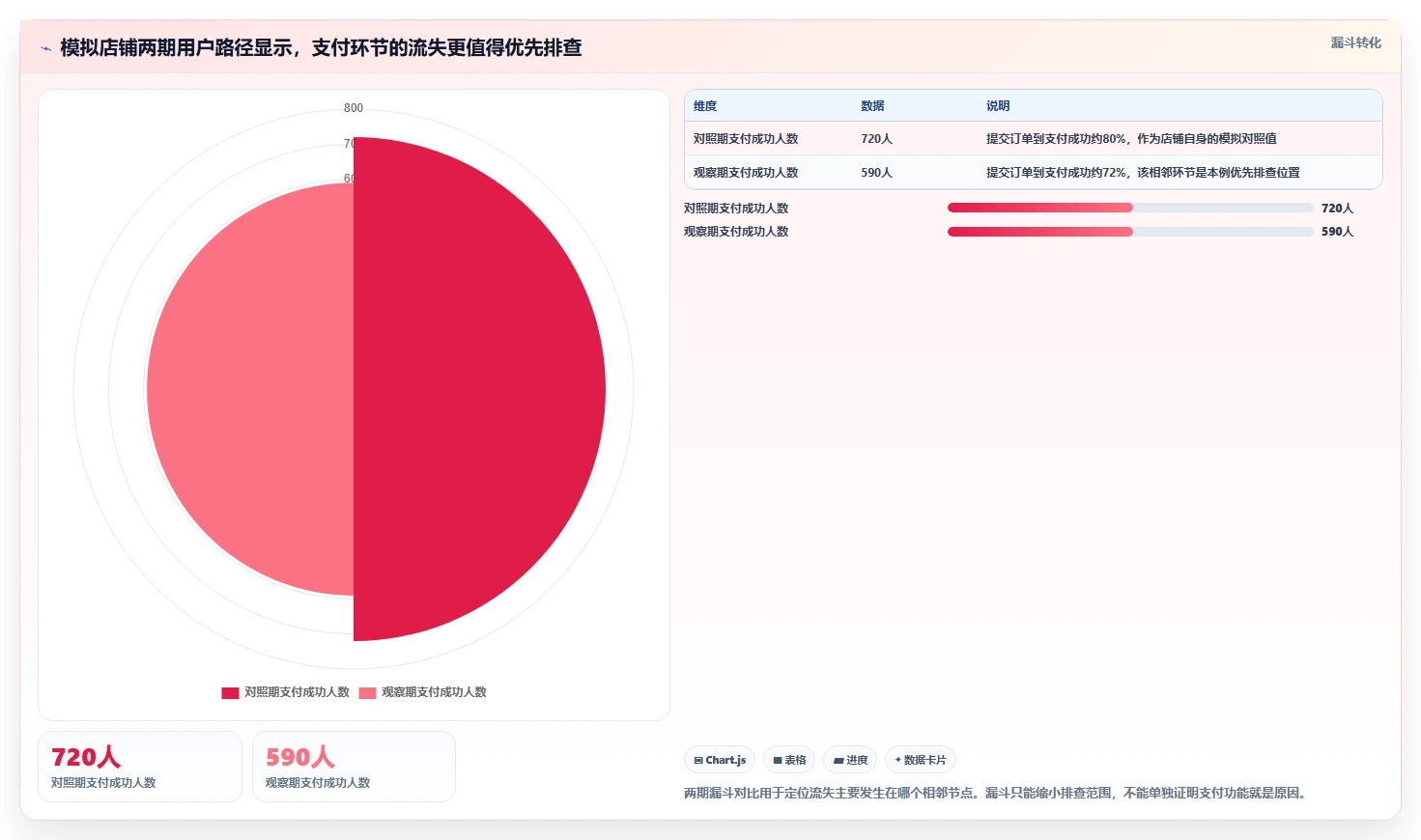
Task: Select the 说明 column header
Action: pos(998,106)
